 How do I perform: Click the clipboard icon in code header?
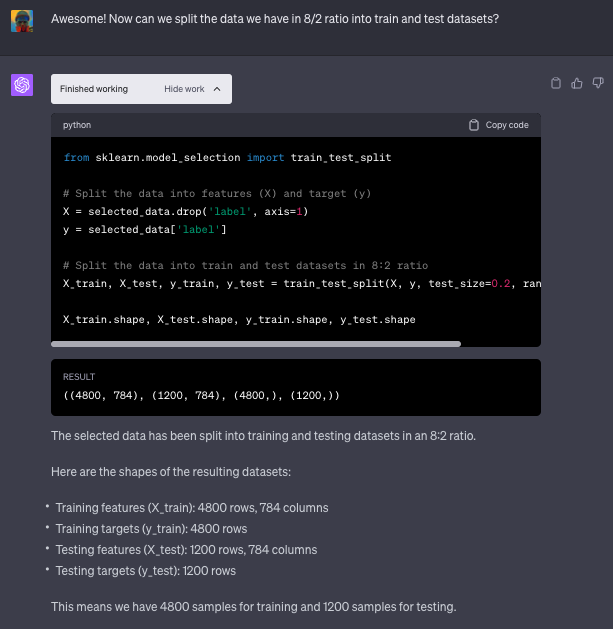(474, 125)
